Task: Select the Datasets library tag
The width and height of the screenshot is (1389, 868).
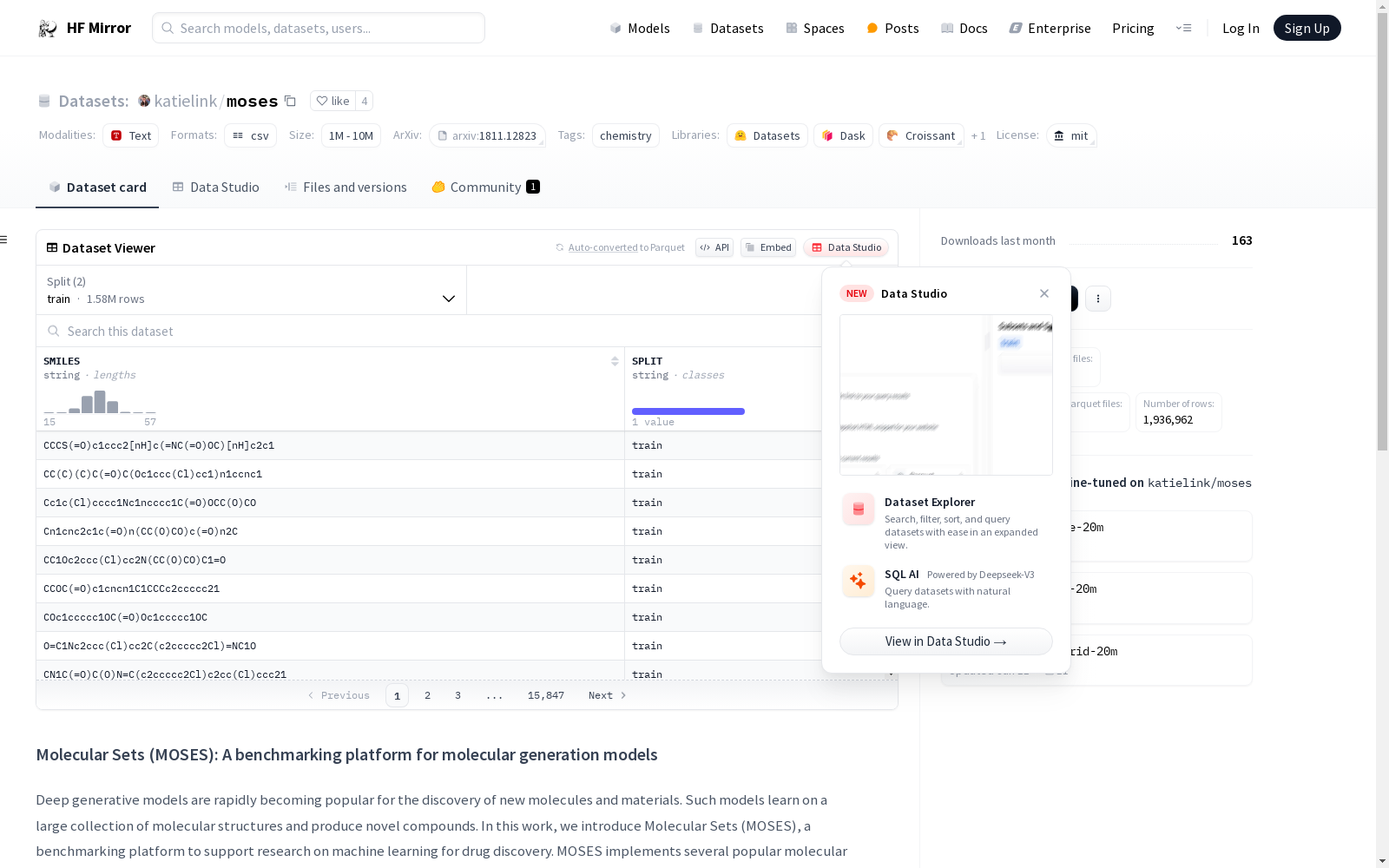Action: click(767, 135)
